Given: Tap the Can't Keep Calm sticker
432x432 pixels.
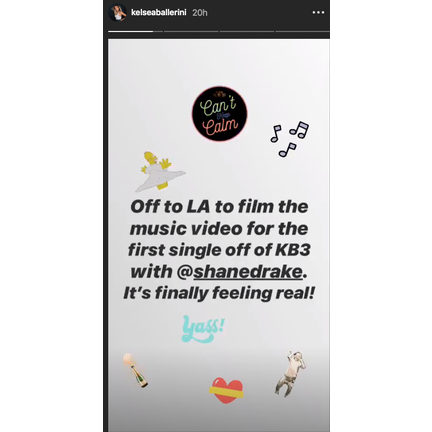Looking at the screenshot, I should tap(220, 113).
